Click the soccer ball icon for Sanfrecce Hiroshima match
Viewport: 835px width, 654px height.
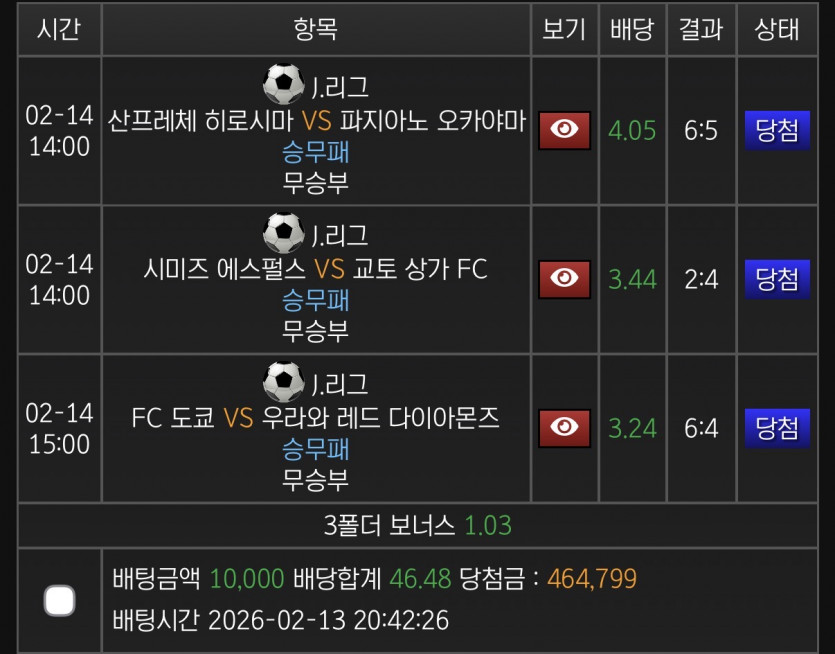[283, 85]
